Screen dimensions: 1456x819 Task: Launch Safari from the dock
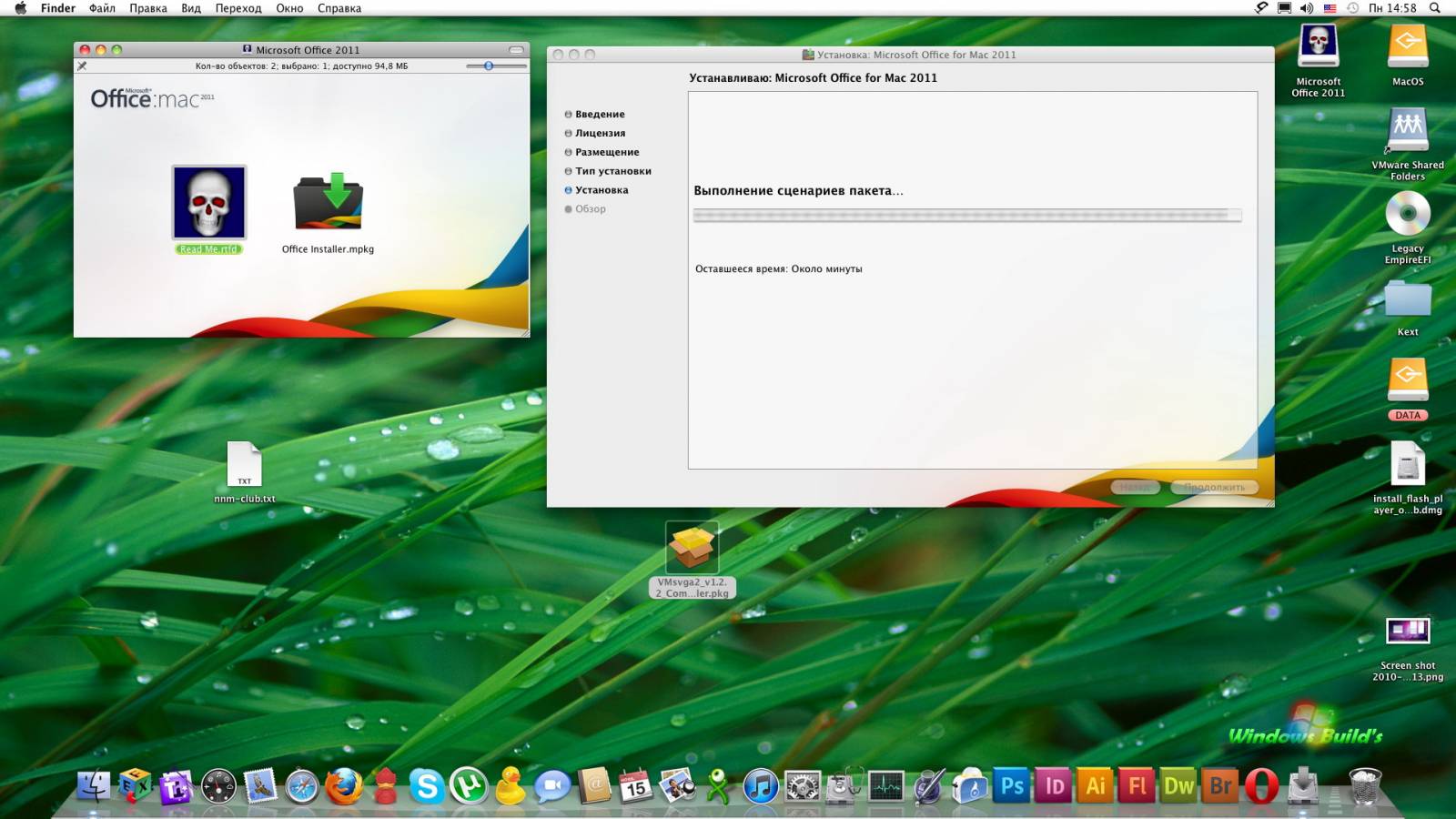(x=302, y=786)
